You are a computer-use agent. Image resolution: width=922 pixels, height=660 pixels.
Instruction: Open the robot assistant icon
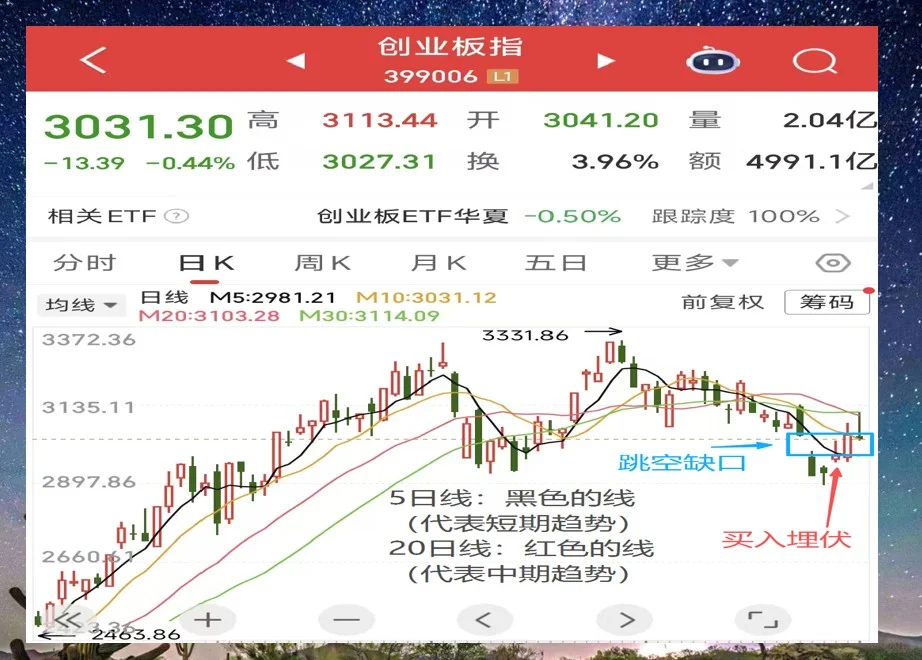pyautogui.click(x=713, y=60)
